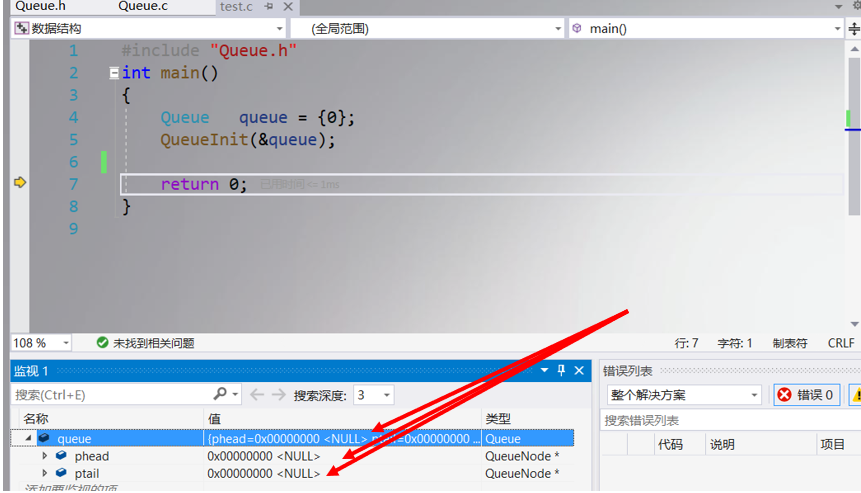The height and width of the screenshot is (493, 861).
Task: Click the CRLF line ending indicator
Action: coord(841,343)
